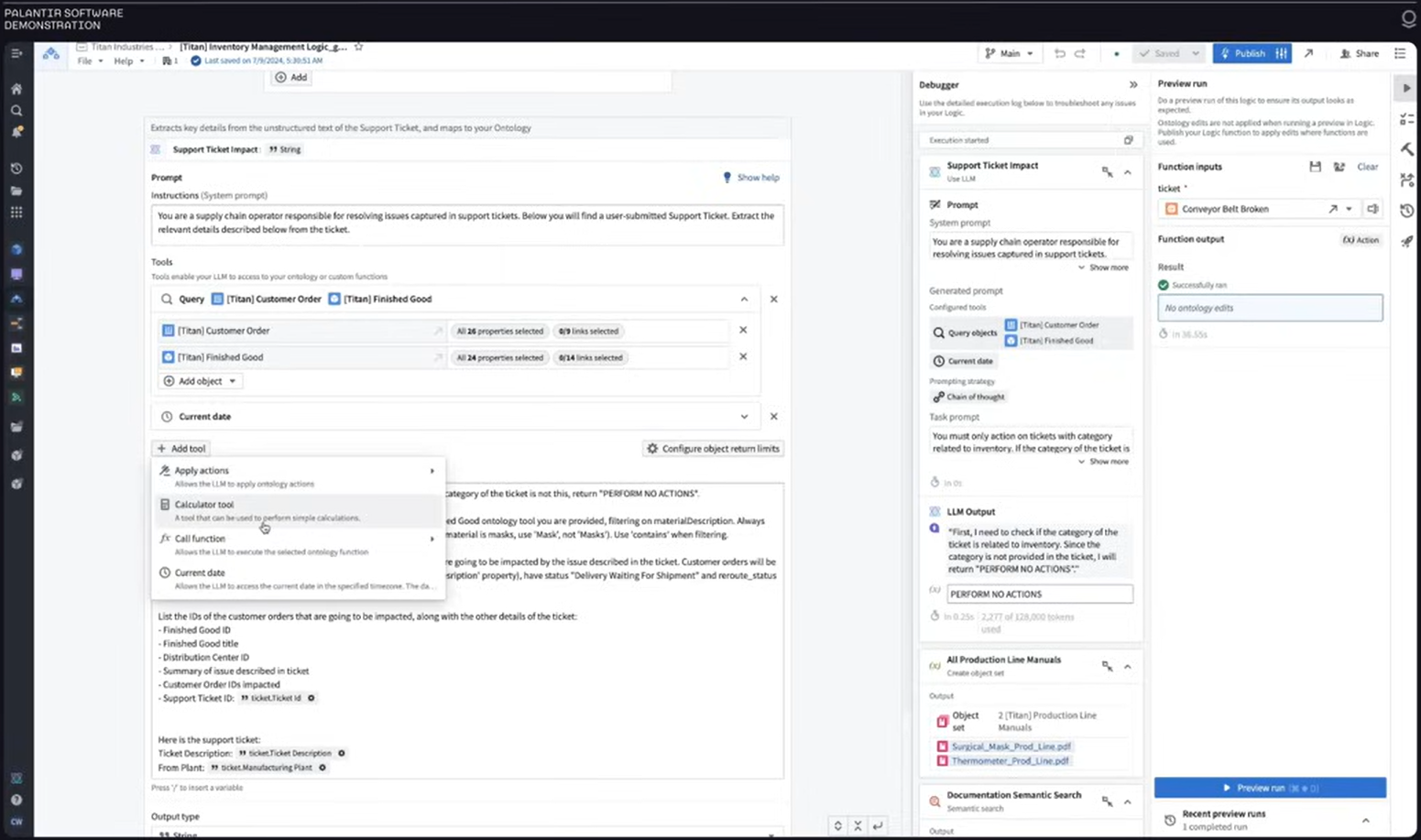The width and height of the screenshot is (1421, 840).
Task: Collapse All Production Line Manuals debugger block
Action: (1128, 666)
